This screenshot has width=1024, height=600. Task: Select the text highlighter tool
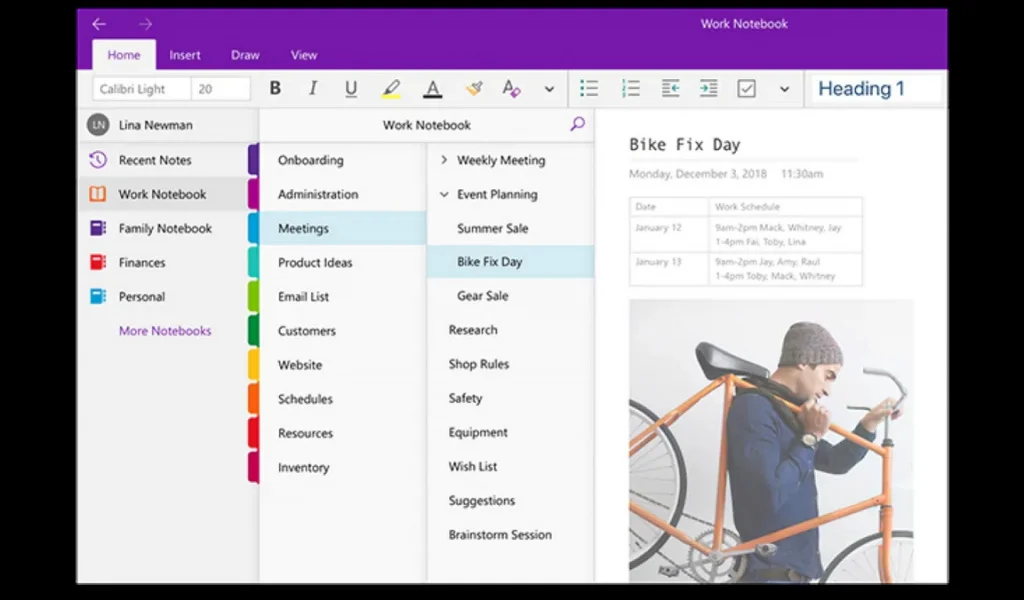point(391,88)
